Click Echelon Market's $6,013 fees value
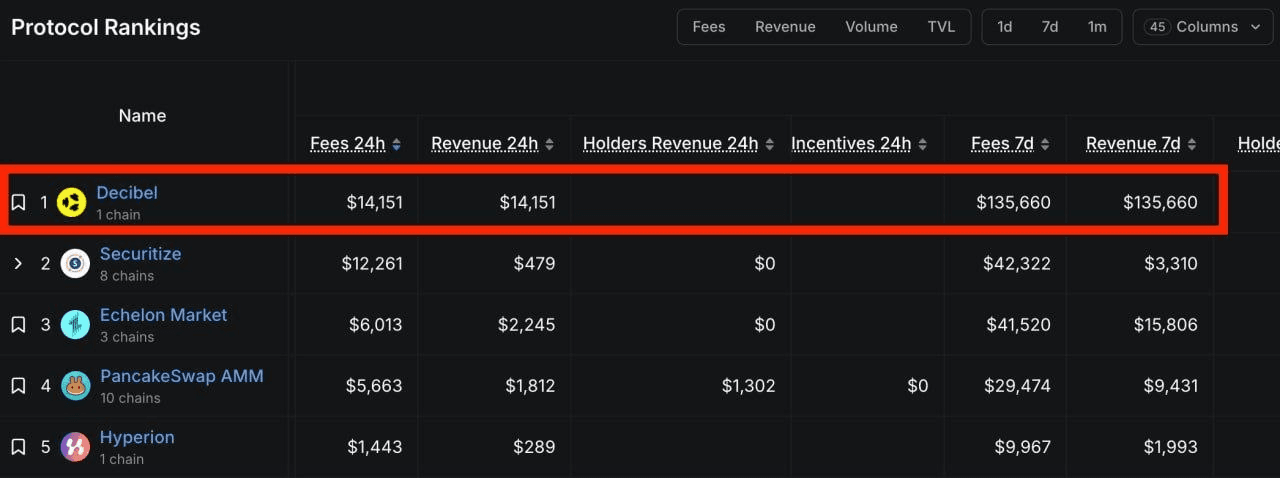The height and width of the screenshot is (478, 1280). 375,325
